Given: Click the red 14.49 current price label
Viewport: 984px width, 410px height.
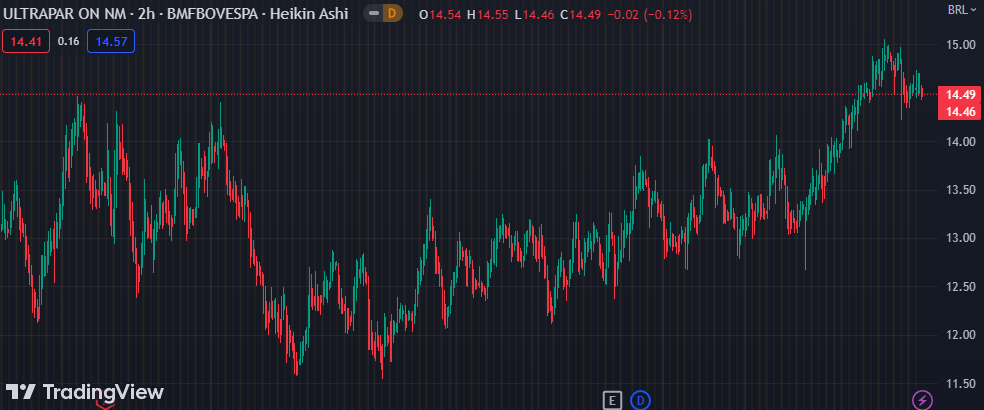Looking at the screenshot, I should [x=960, y=95].
